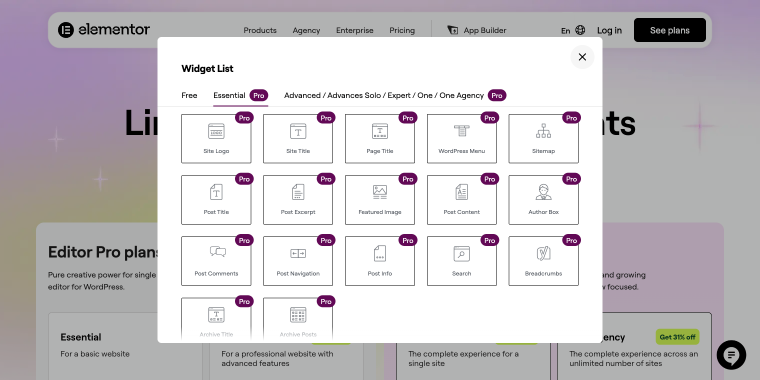Viewport: 760px width, 380px height.
Task: Click the See plans button
Action: click(x=670, y=30)
